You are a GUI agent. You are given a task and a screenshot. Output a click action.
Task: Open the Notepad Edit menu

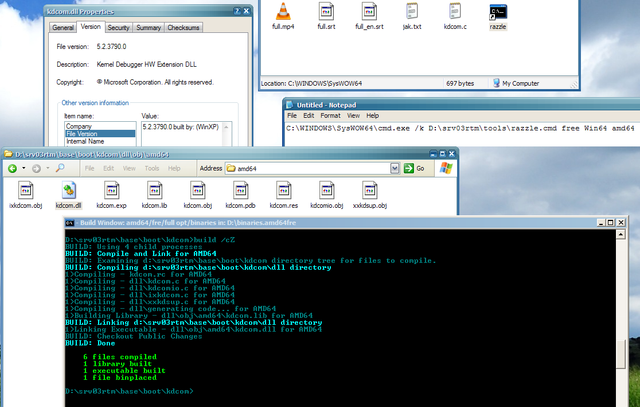pos(309,116)
